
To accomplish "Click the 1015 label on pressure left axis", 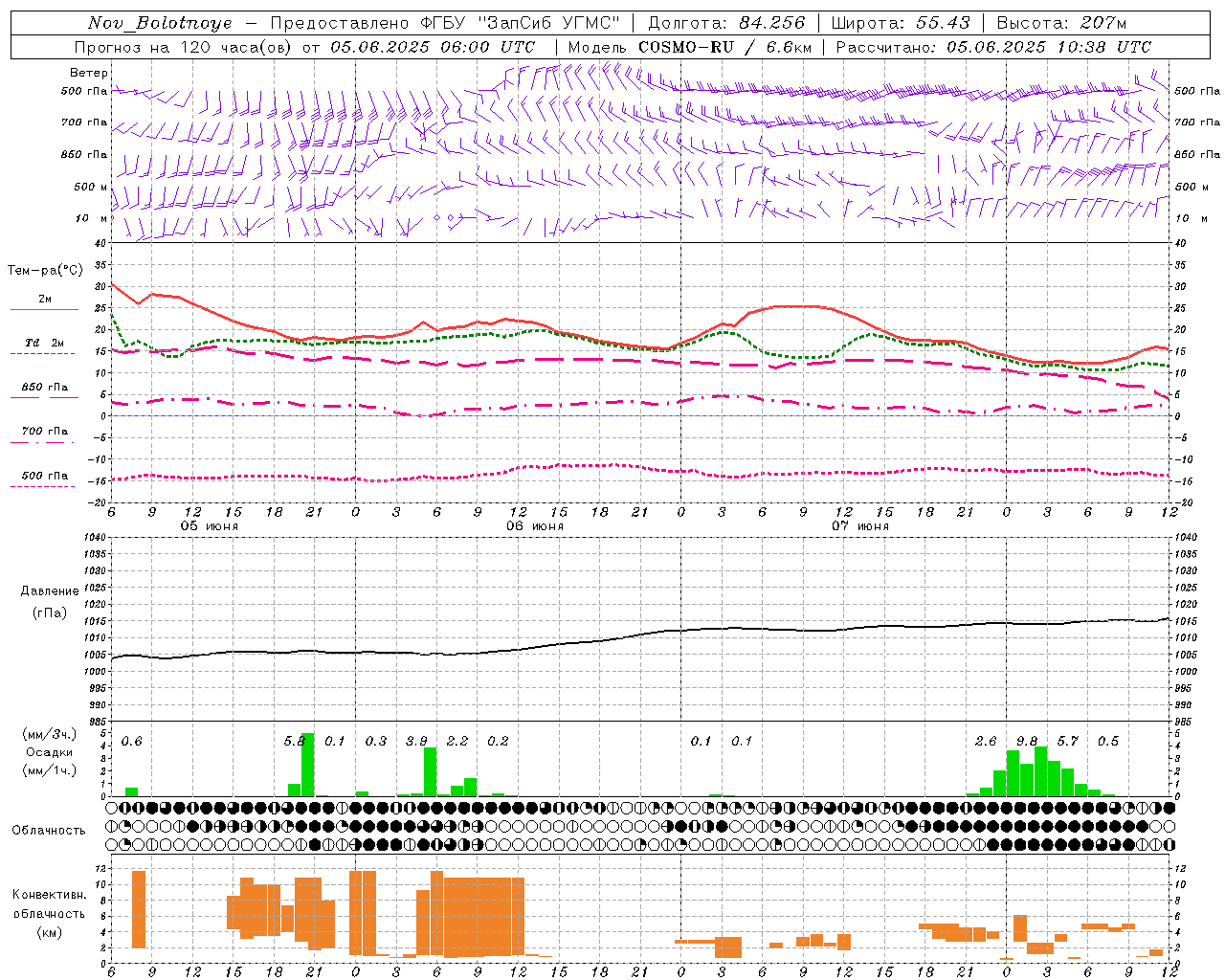I will pos(95,621).
